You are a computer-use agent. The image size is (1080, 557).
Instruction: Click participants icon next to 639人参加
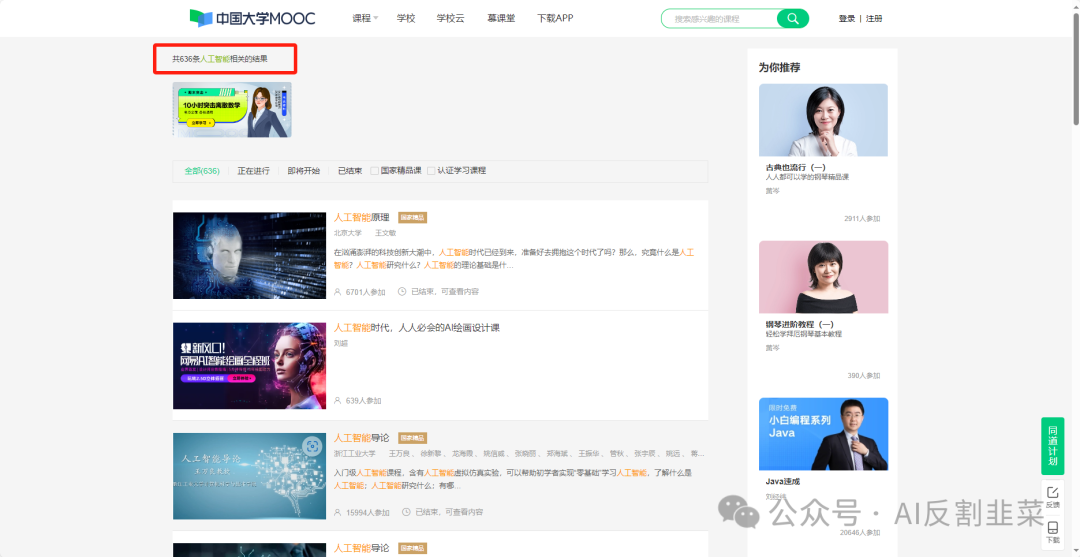tap(338, 400)
